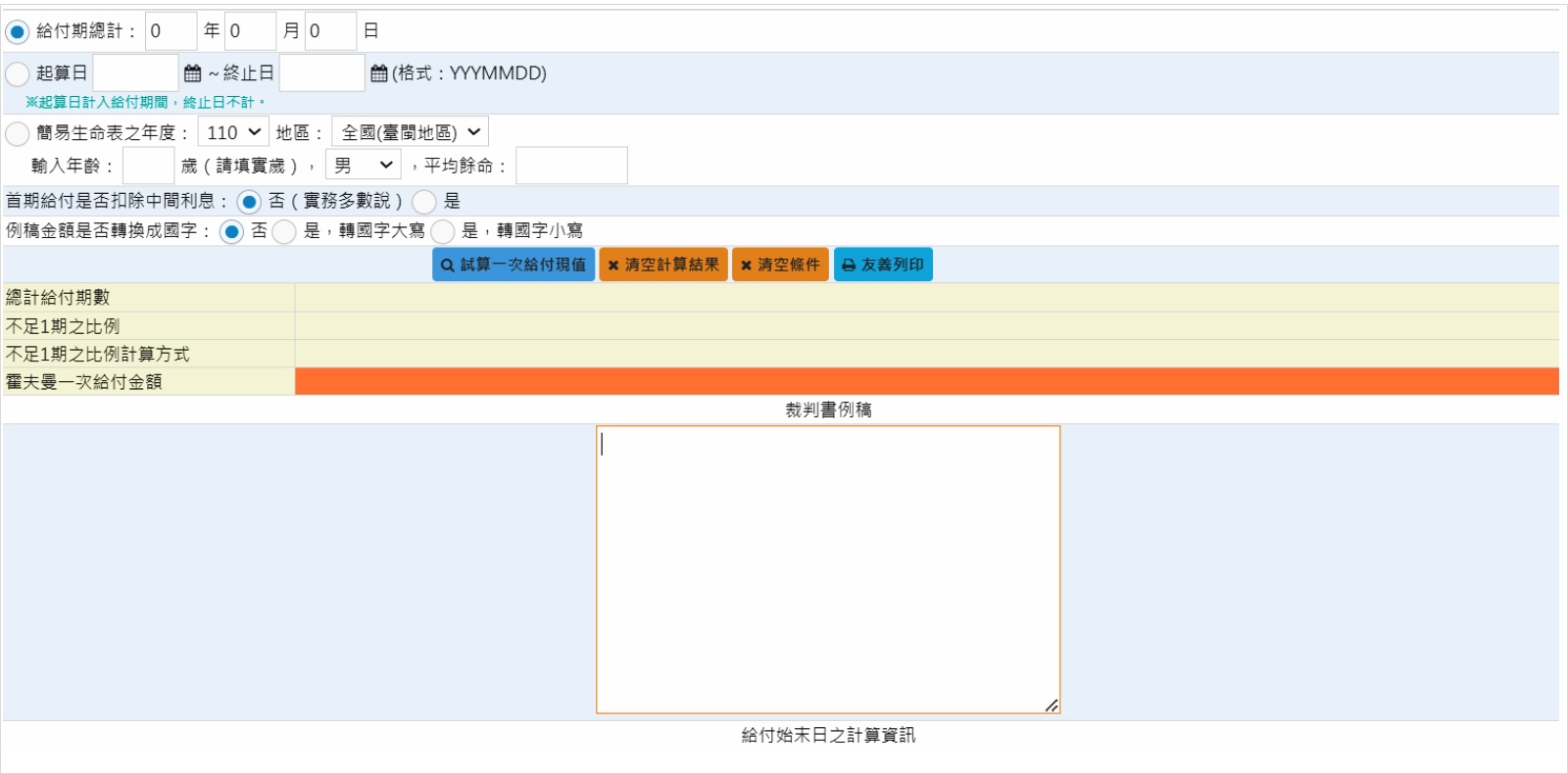The height and width of the screenshot is (774, 1568).
Task: Open the 地區 全國(臺閩地區) dropdown
Action: pyautogui.click(x=410, y=132)
